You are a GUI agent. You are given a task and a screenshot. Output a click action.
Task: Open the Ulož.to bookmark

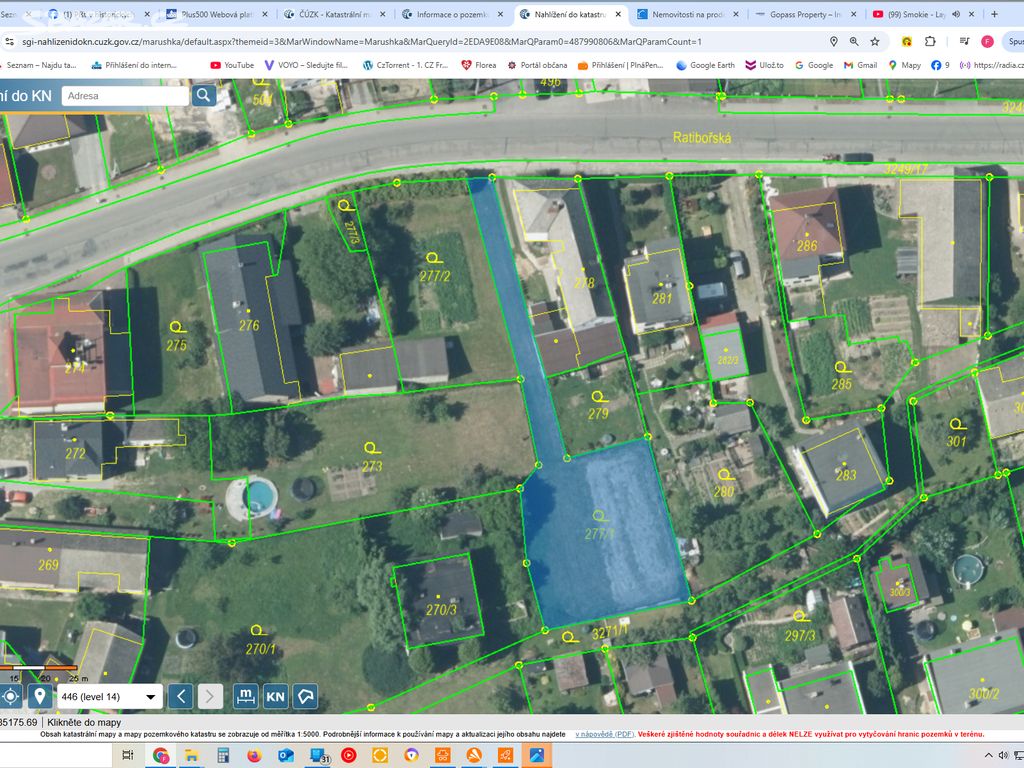coord(764,65)
